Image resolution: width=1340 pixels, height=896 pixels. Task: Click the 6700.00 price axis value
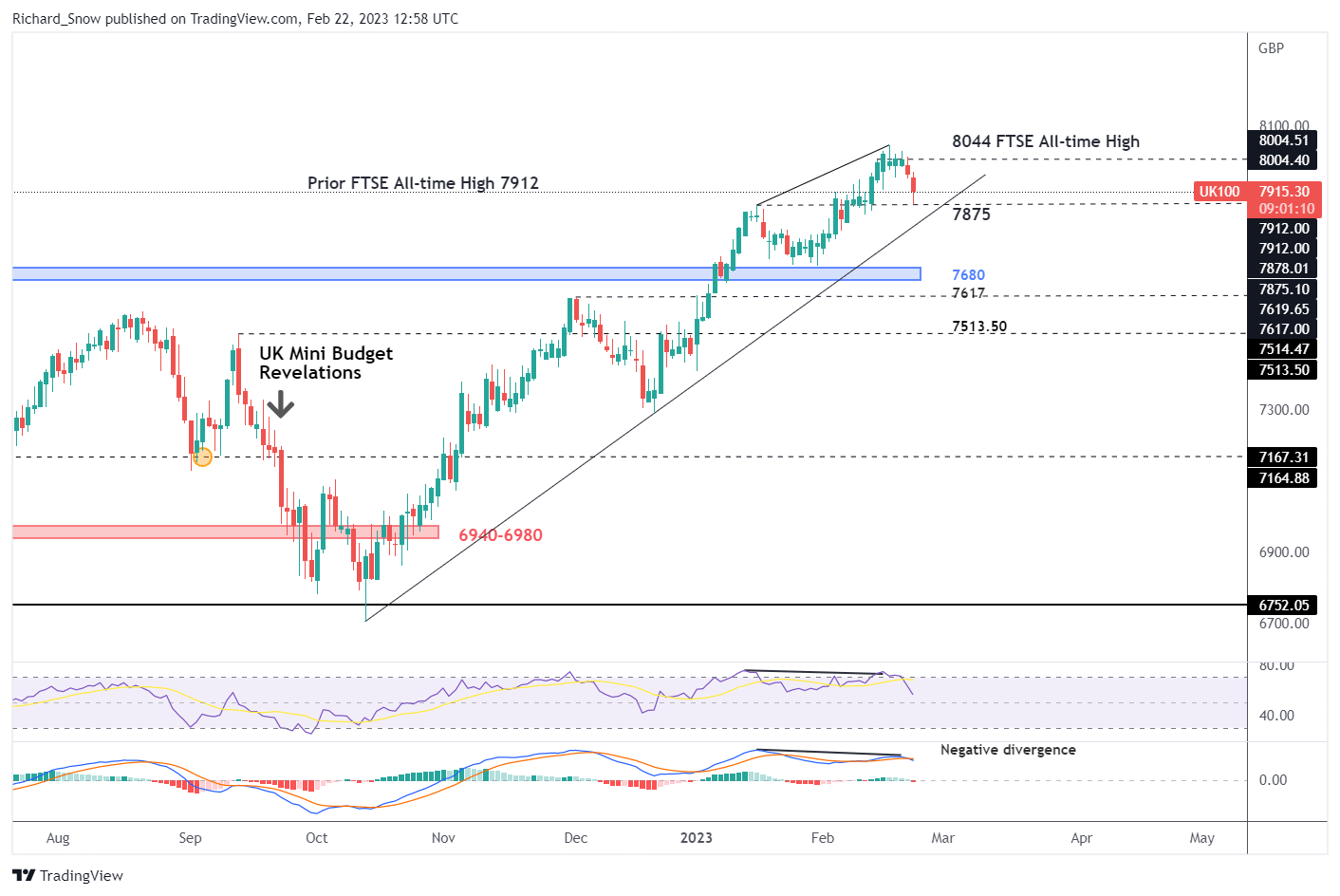[x=1284, y=624]
